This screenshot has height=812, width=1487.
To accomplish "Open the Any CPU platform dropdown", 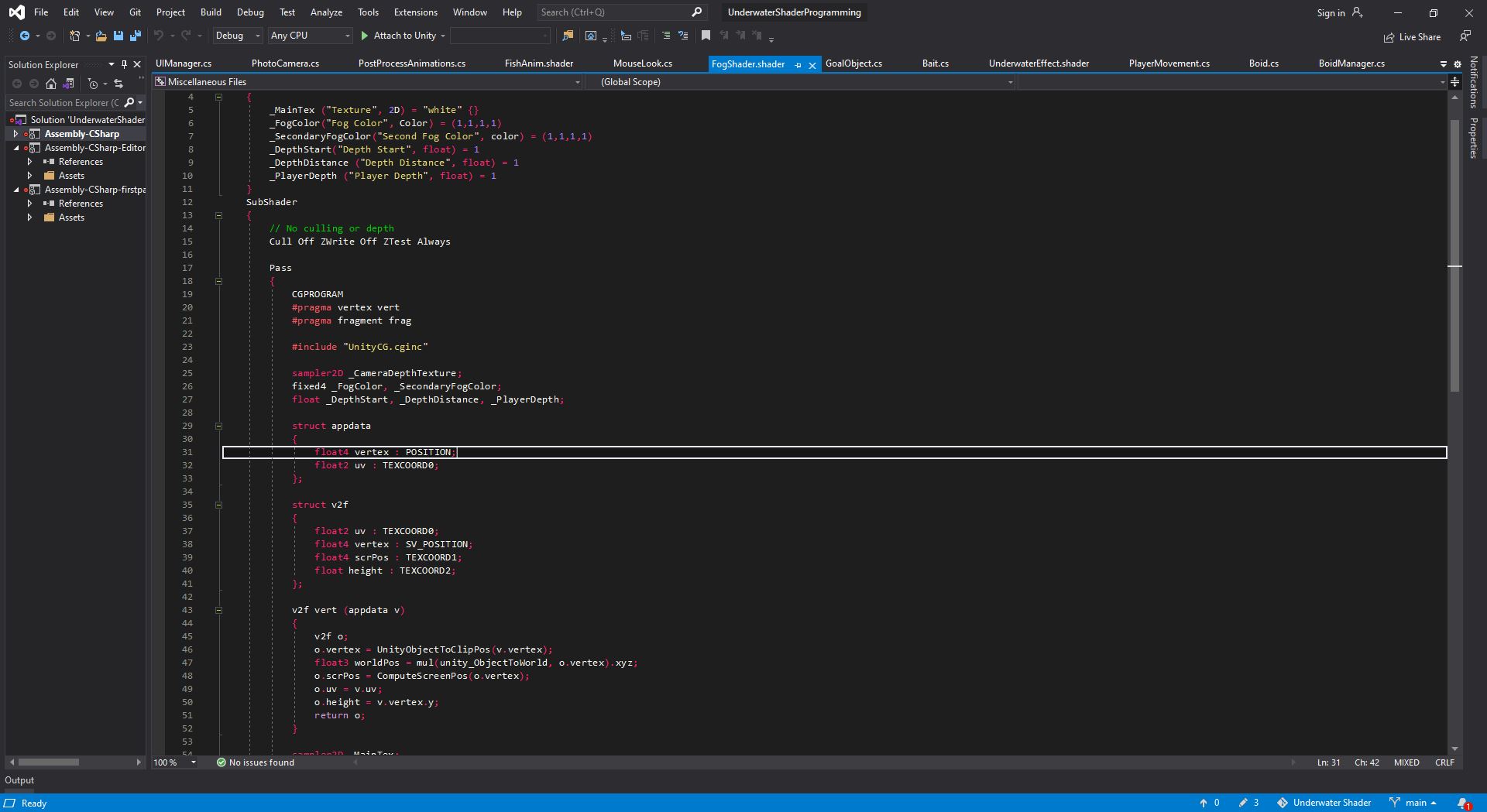I will click(x=310, y=36).
